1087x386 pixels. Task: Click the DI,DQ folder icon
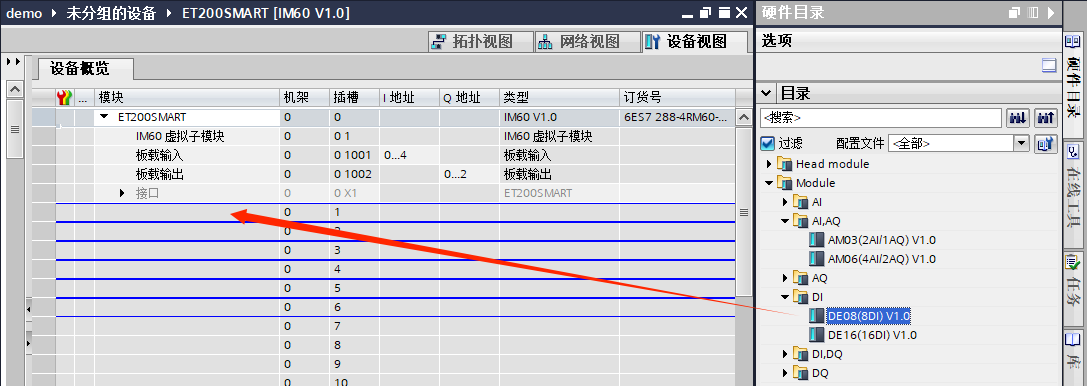[x=801, y=354]
